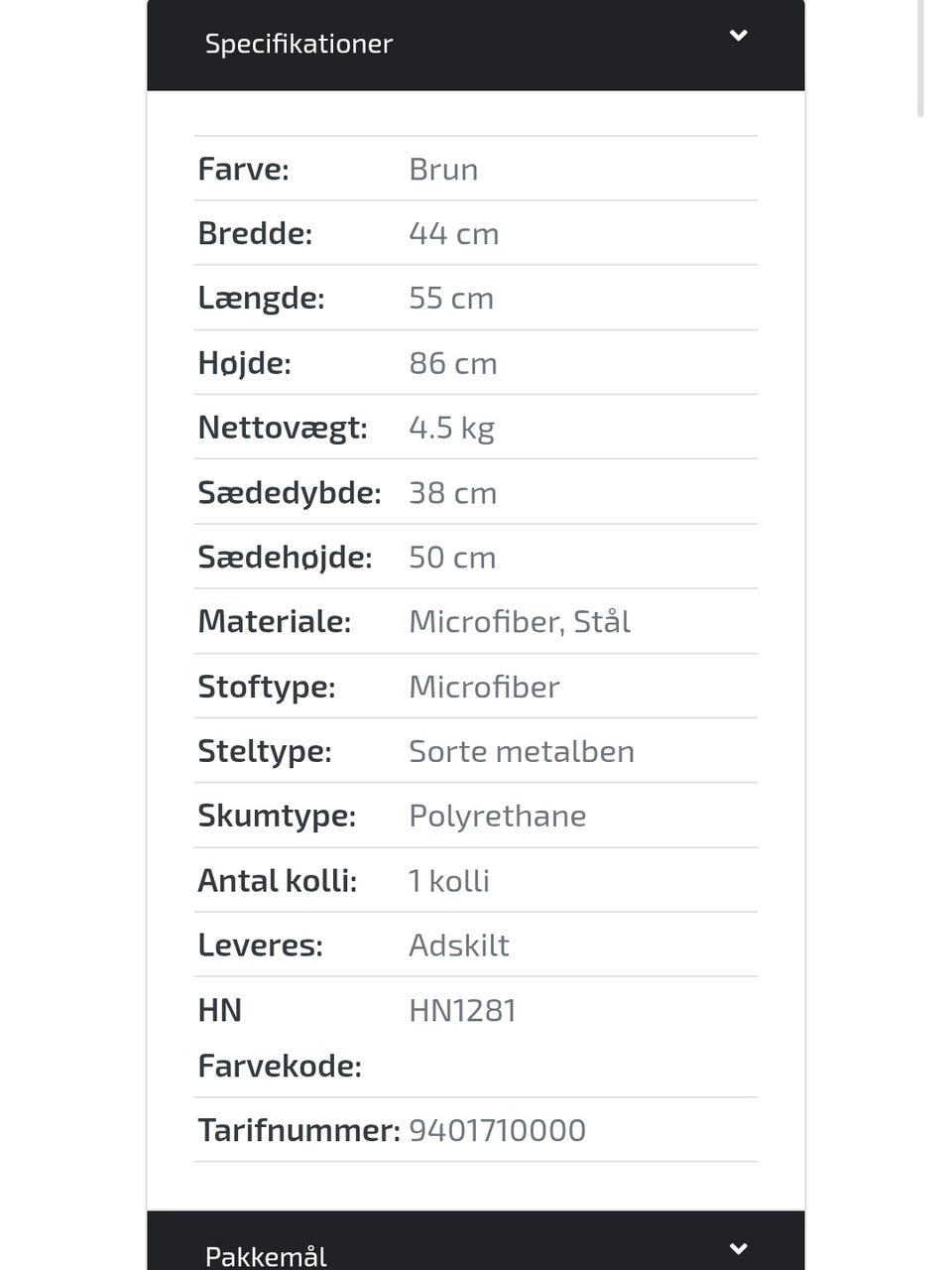The width and height of the screenshot is (952, 1270).
Task: Select the Skumtype value Polyrethane
Action: click(x=498, y=816)
